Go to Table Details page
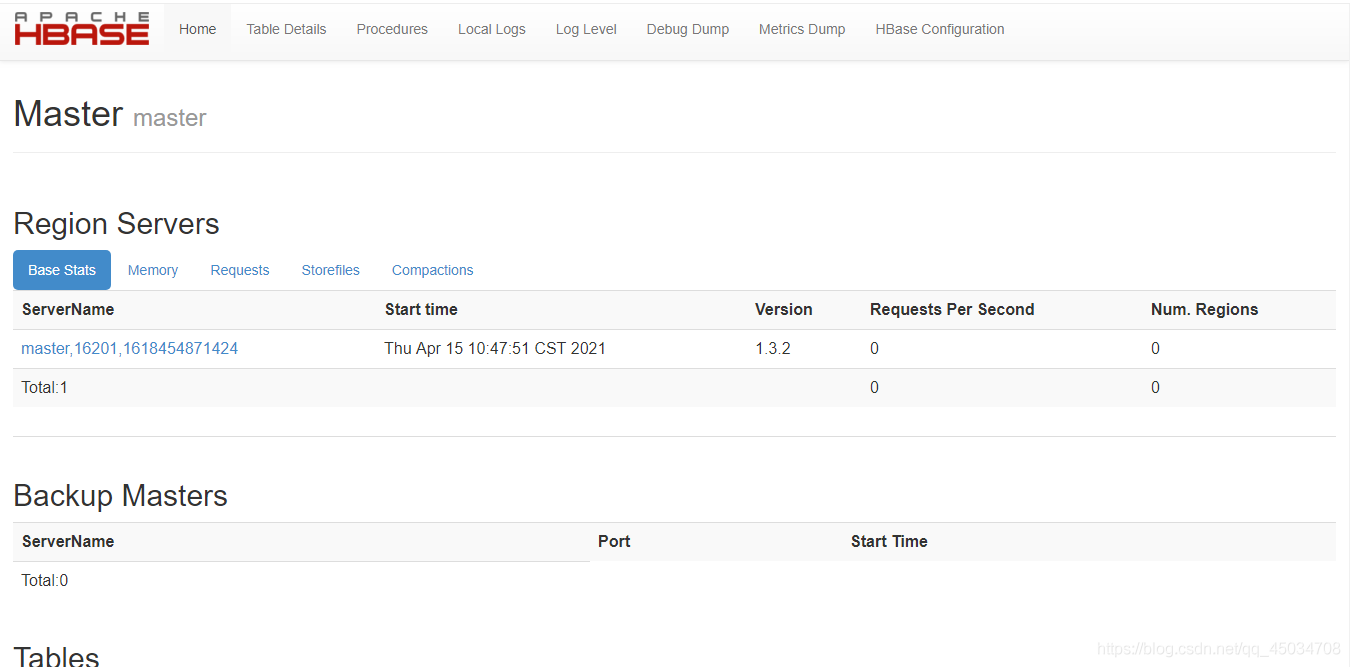 pos(286,29)
